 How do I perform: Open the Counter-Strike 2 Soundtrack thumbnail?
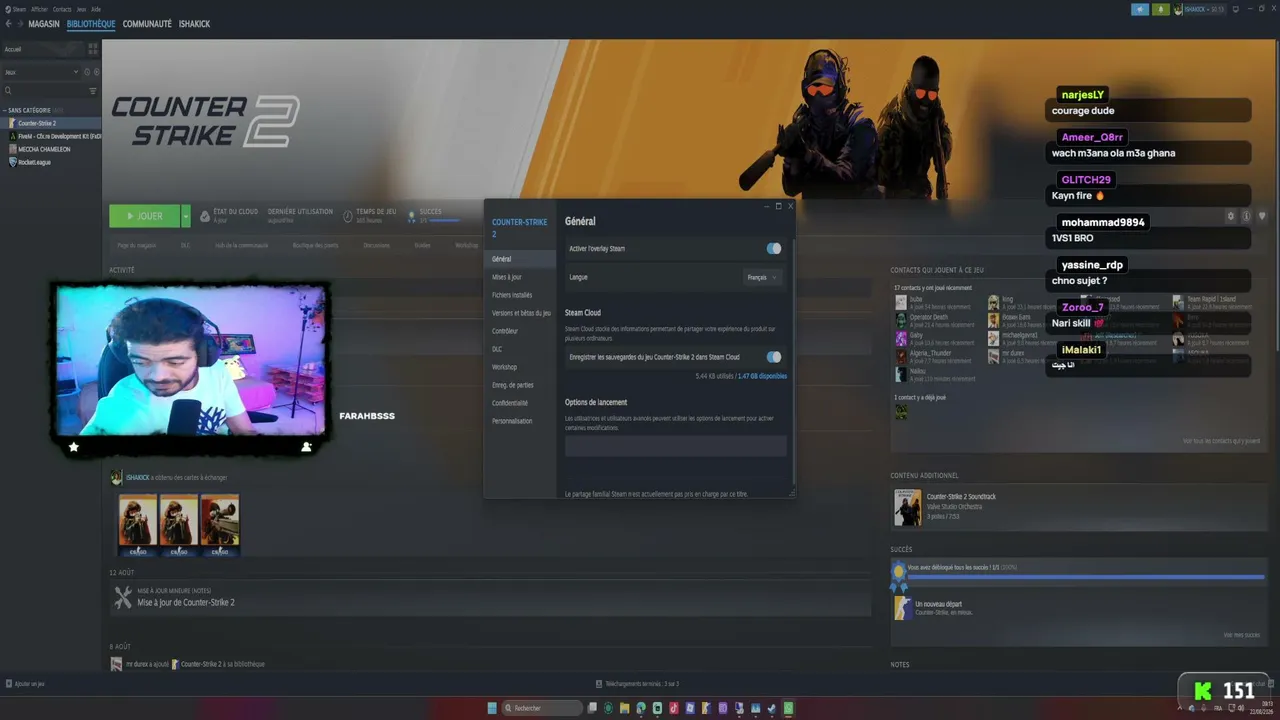point(907,507)
